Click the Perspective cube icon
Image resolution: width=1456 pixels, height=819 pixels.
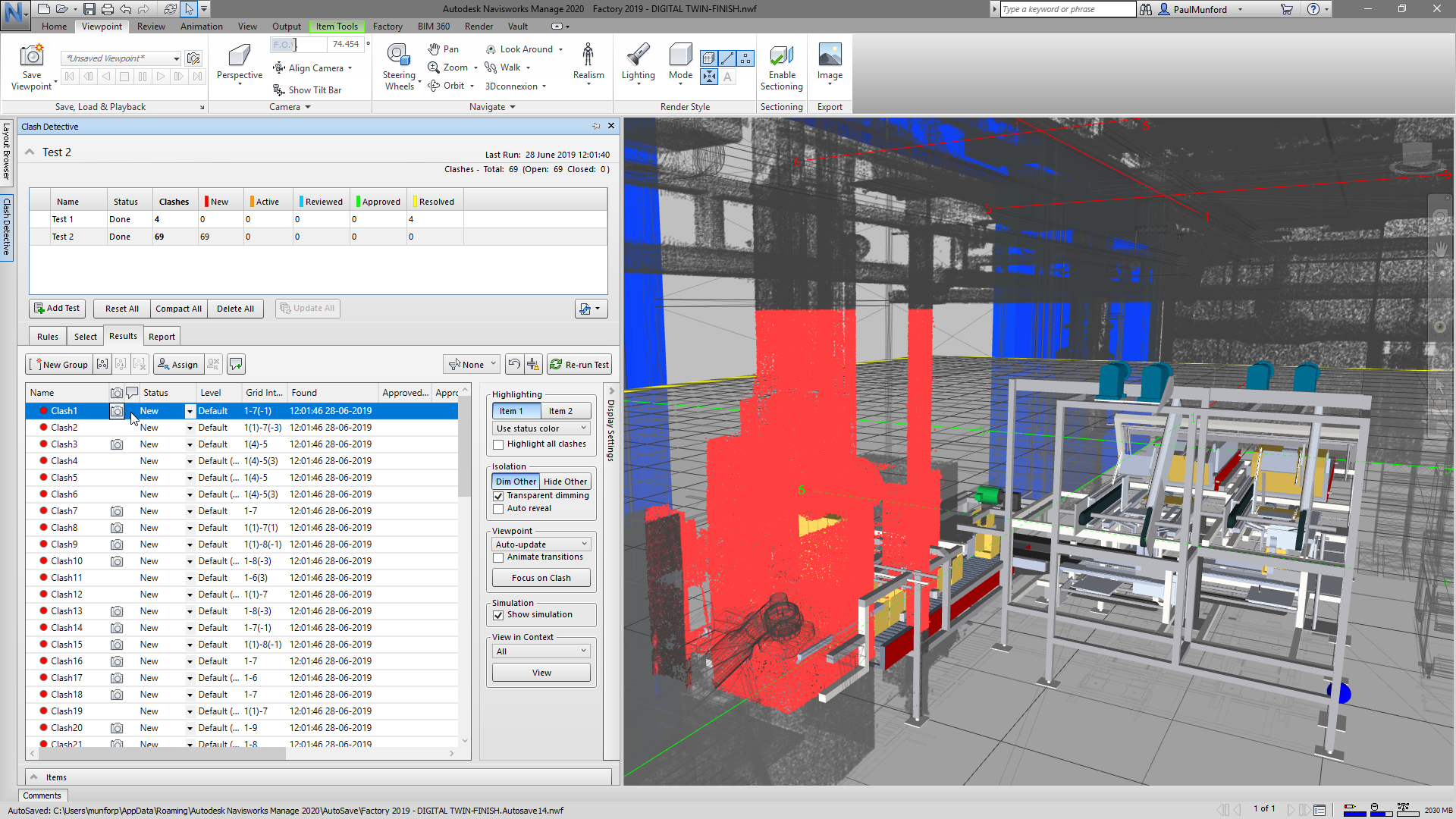click(x=239, y=56)
